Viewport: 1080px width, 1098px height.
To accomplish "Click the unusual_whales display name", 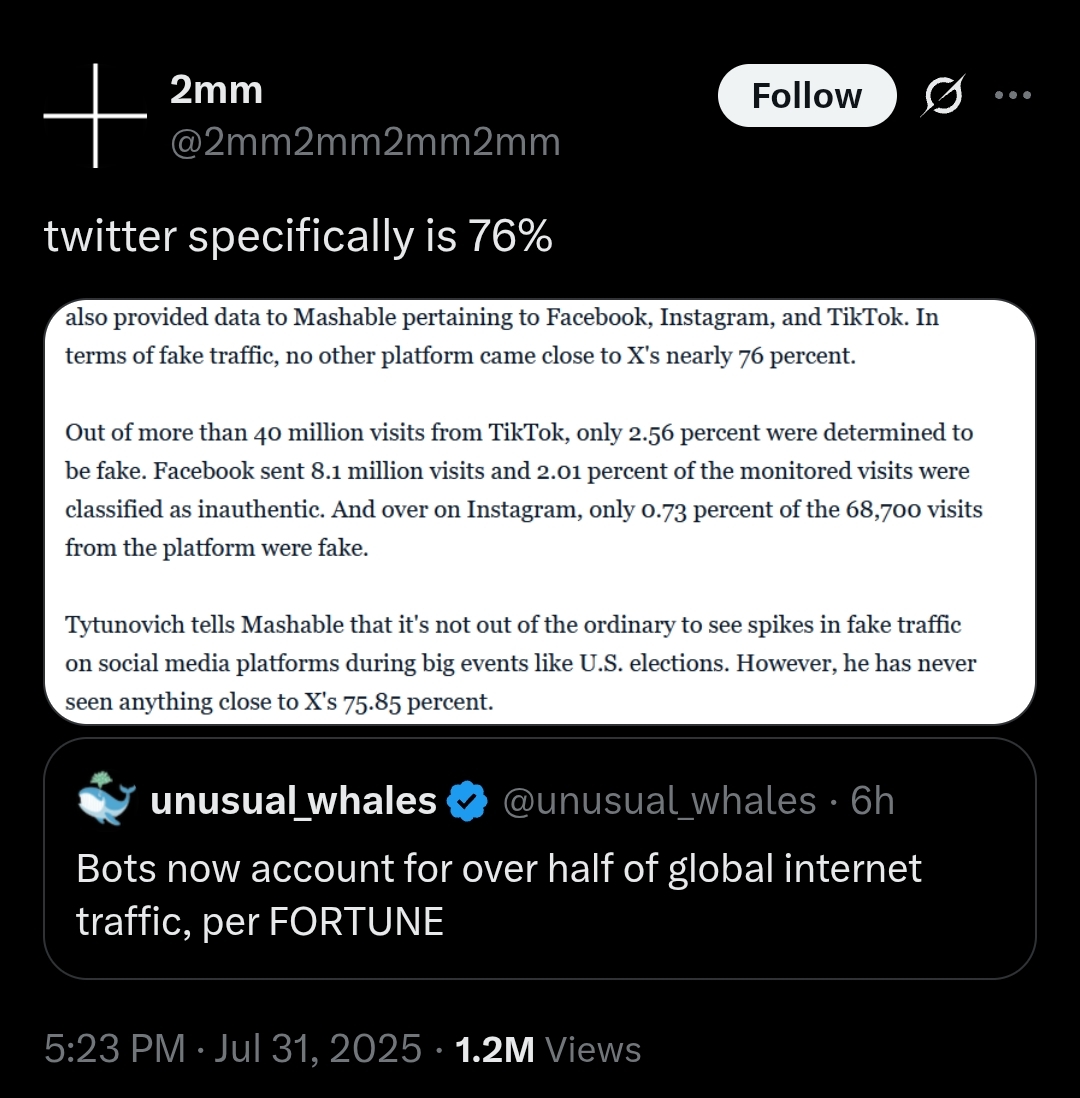I will pyautogui.click(x=293, y=800).
